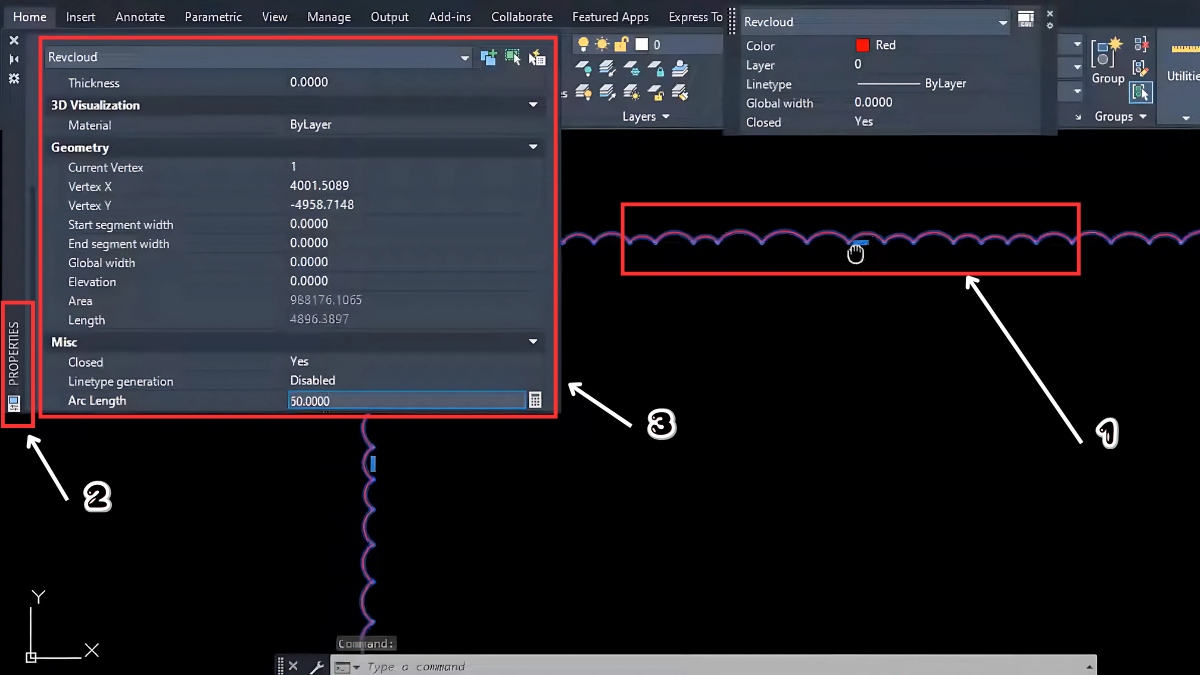Click the Arc Length input field

[406, 401]
